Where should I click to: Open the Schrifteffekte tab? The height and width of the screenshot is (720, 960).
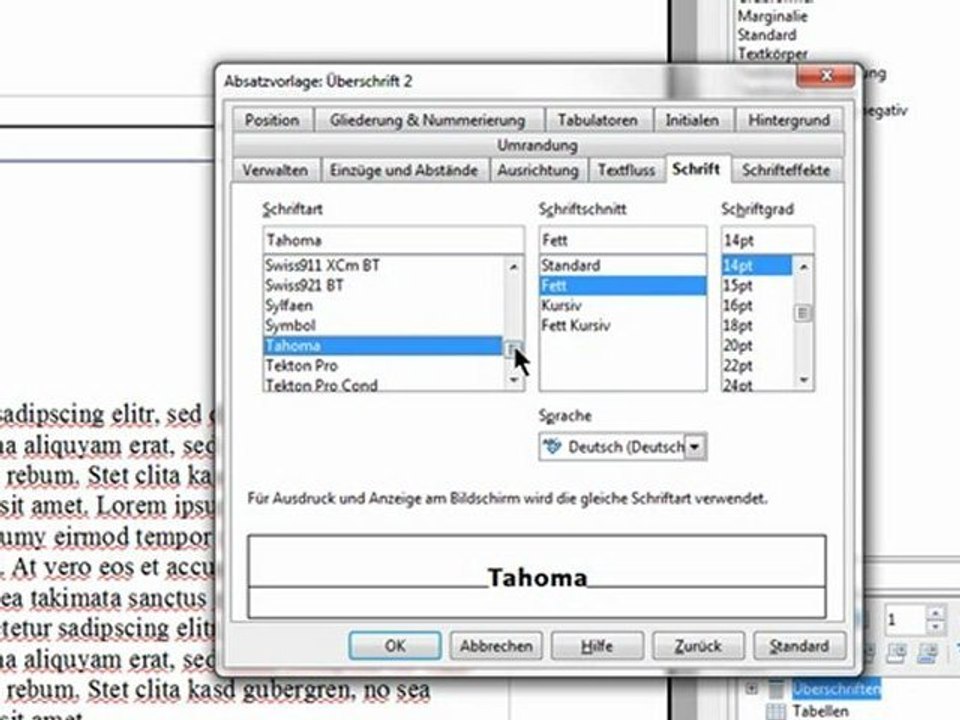[787, 170]
